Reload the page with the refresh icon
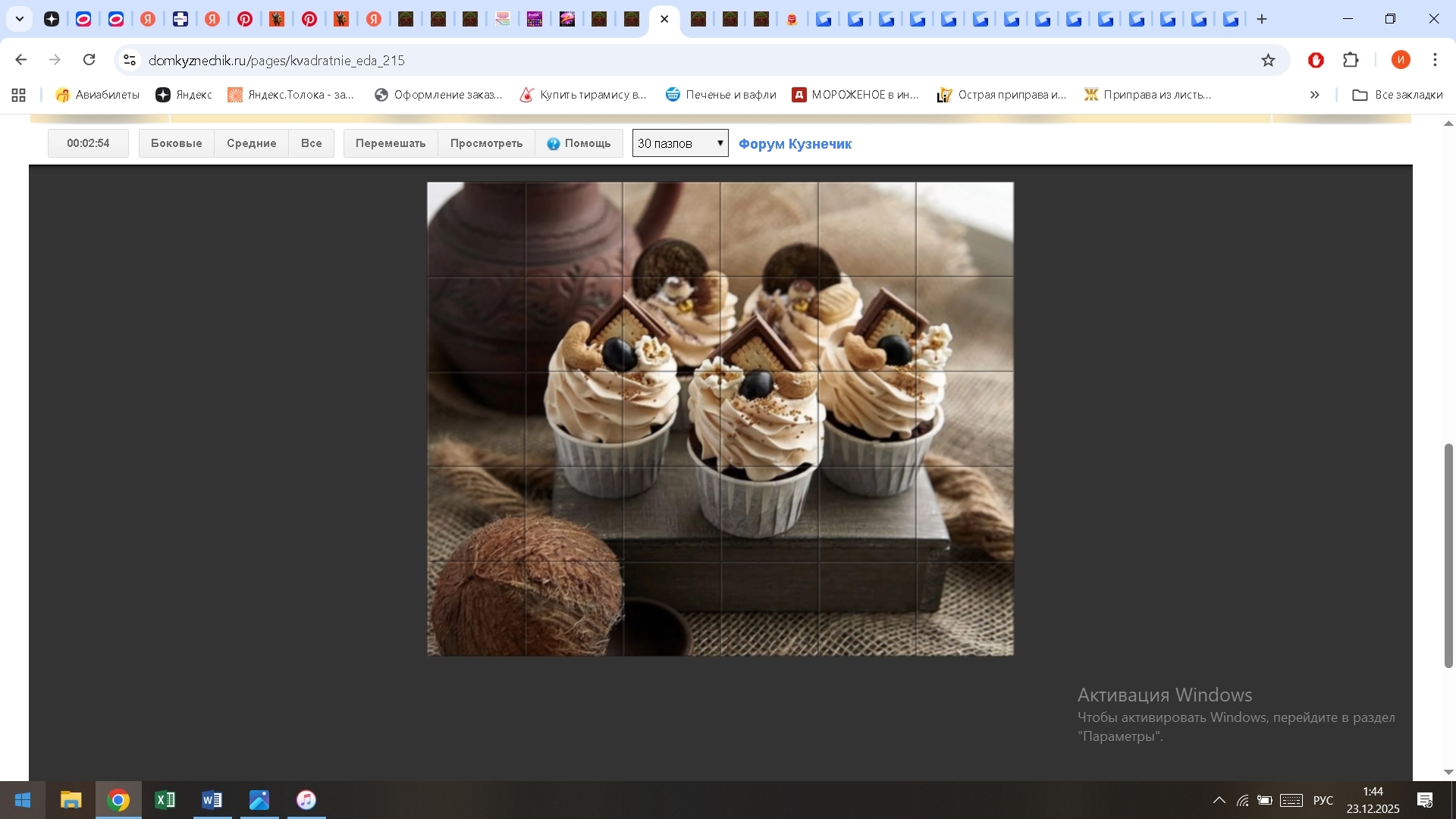The image size is (1456, 819). [x=89, y=60]
